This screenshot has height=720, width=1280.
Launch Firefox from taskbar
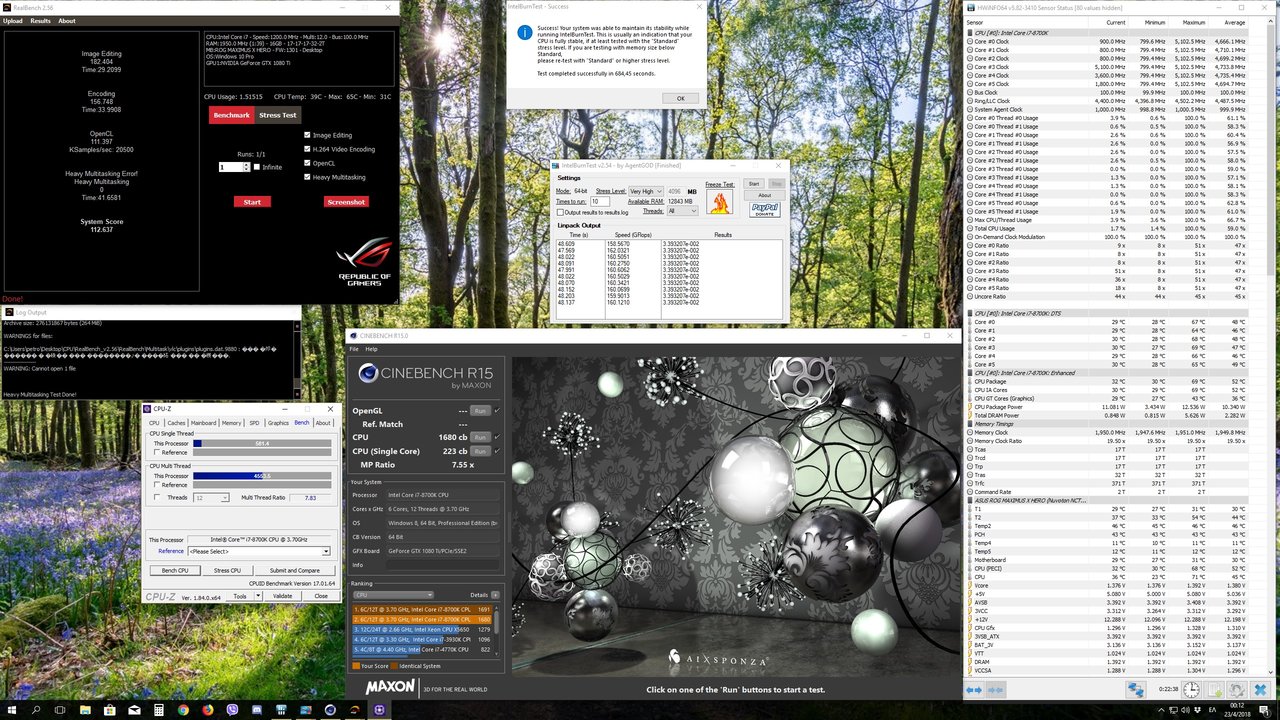208,710
